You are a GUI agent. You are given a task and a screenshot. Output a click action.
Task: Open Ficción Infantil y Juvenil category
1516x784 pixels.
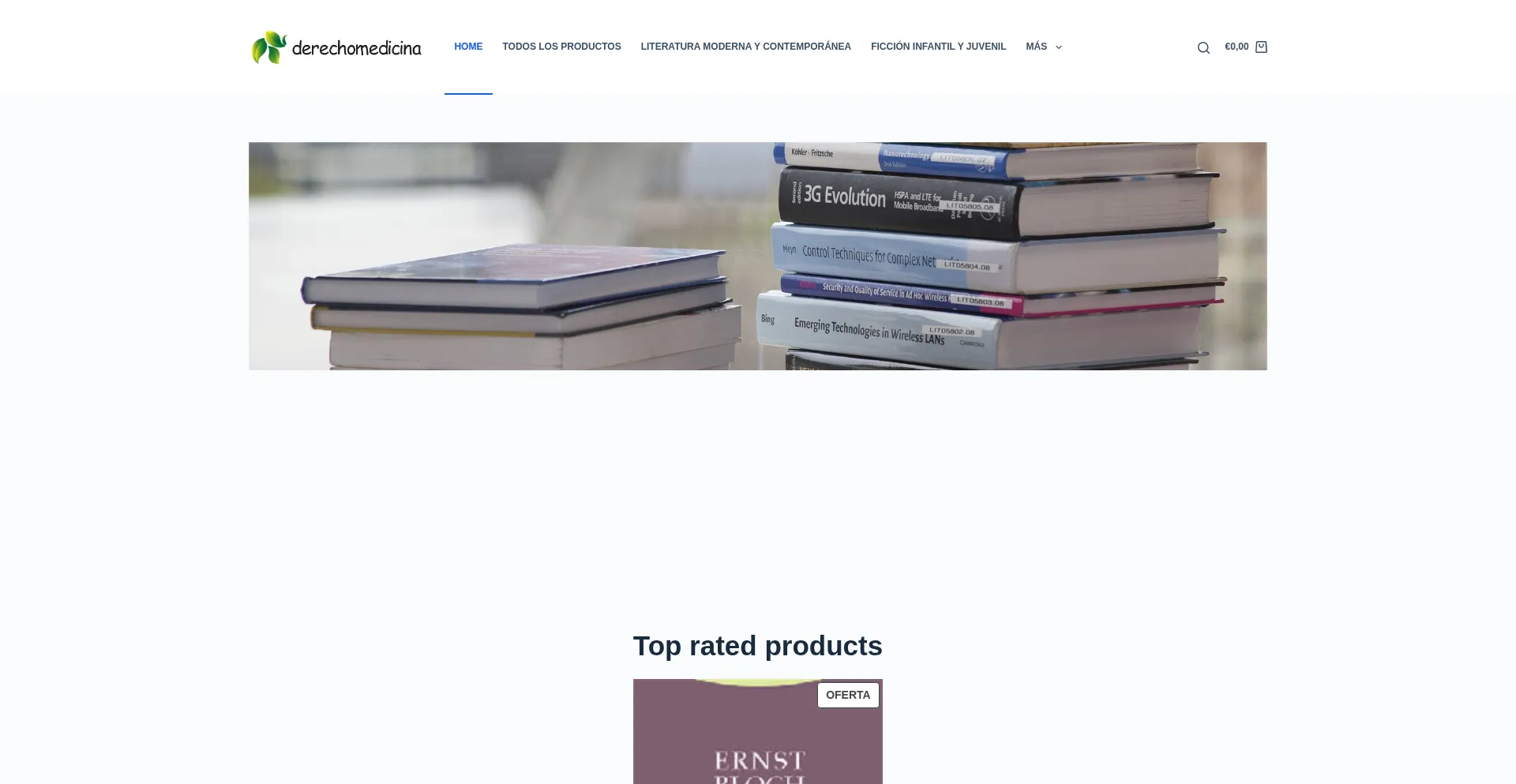[x=938, y=47]
